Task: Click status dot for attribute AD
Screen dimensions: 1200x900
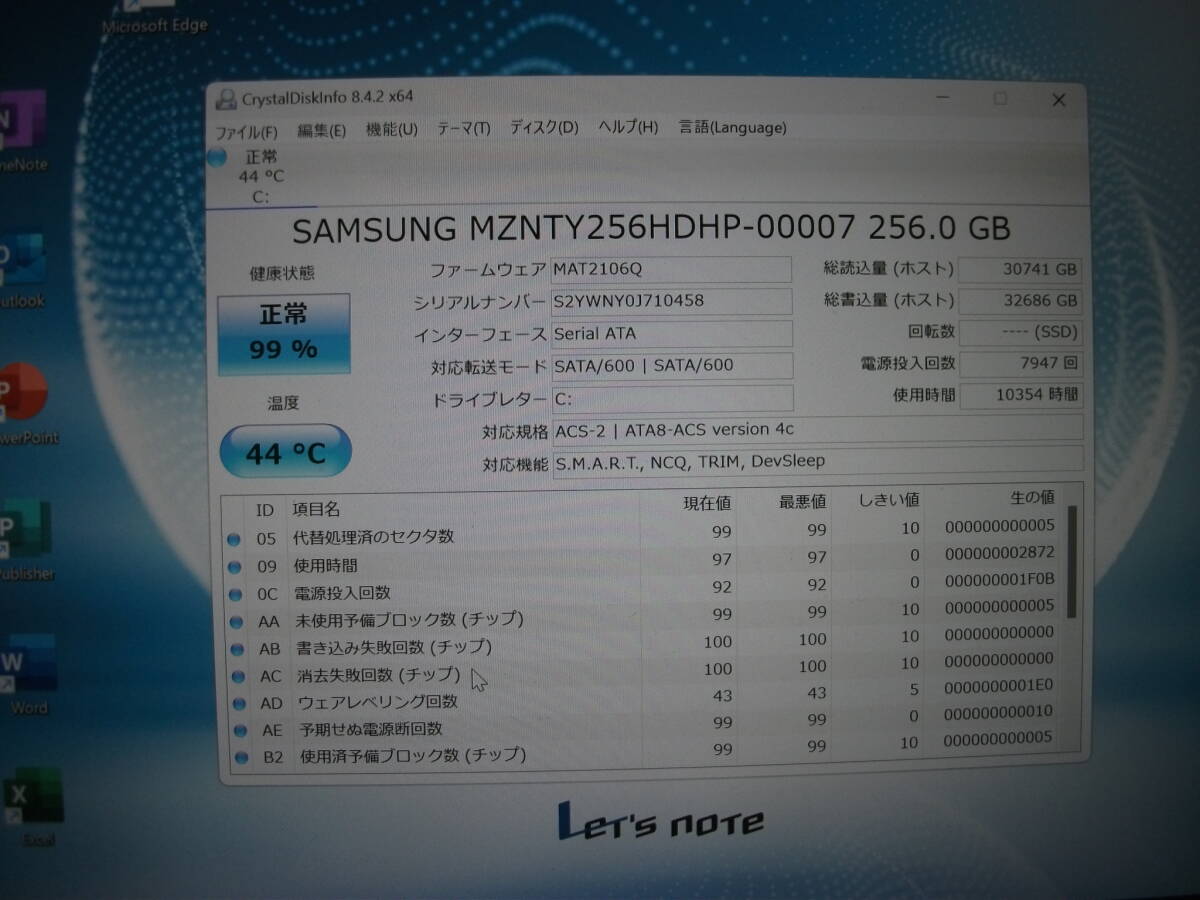Action: (x=240, y=704)
